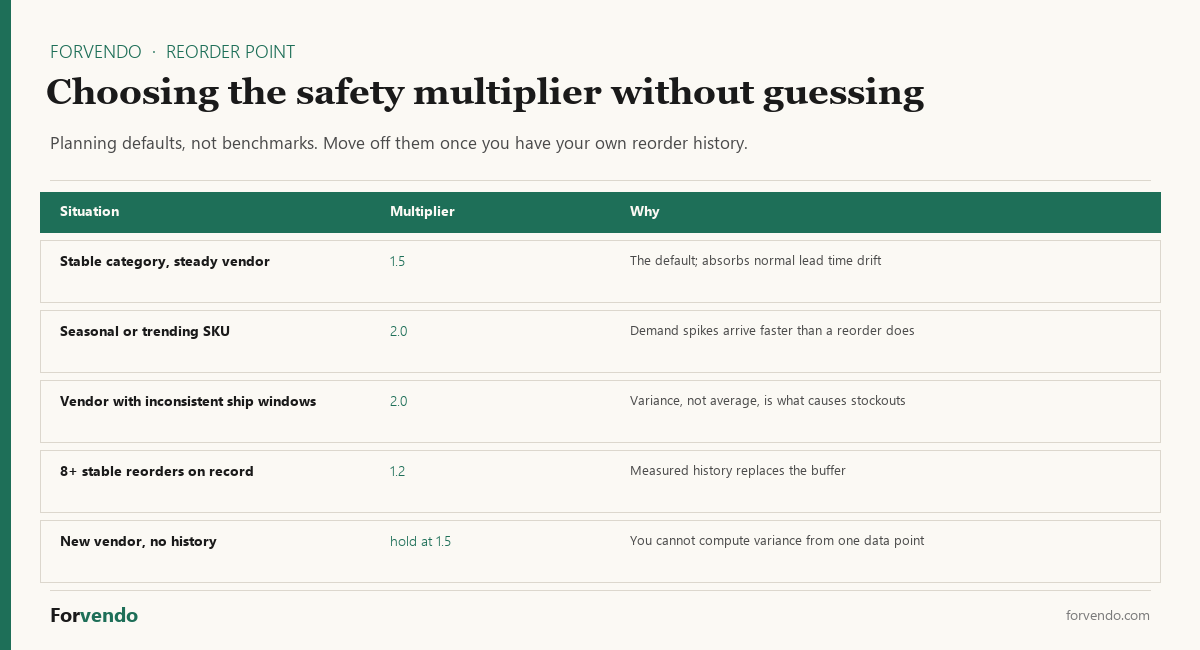Click the 'Planning defaults, not benchmarks' subtitle
This screenshot has height=650, width=1200.
coord(399,143)
